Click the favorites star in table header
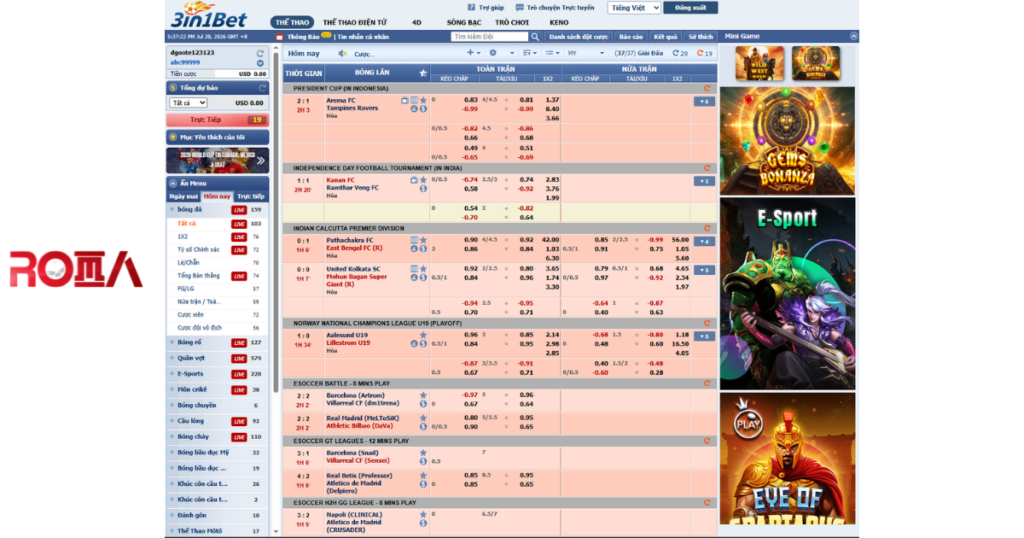 pos(423,73)
